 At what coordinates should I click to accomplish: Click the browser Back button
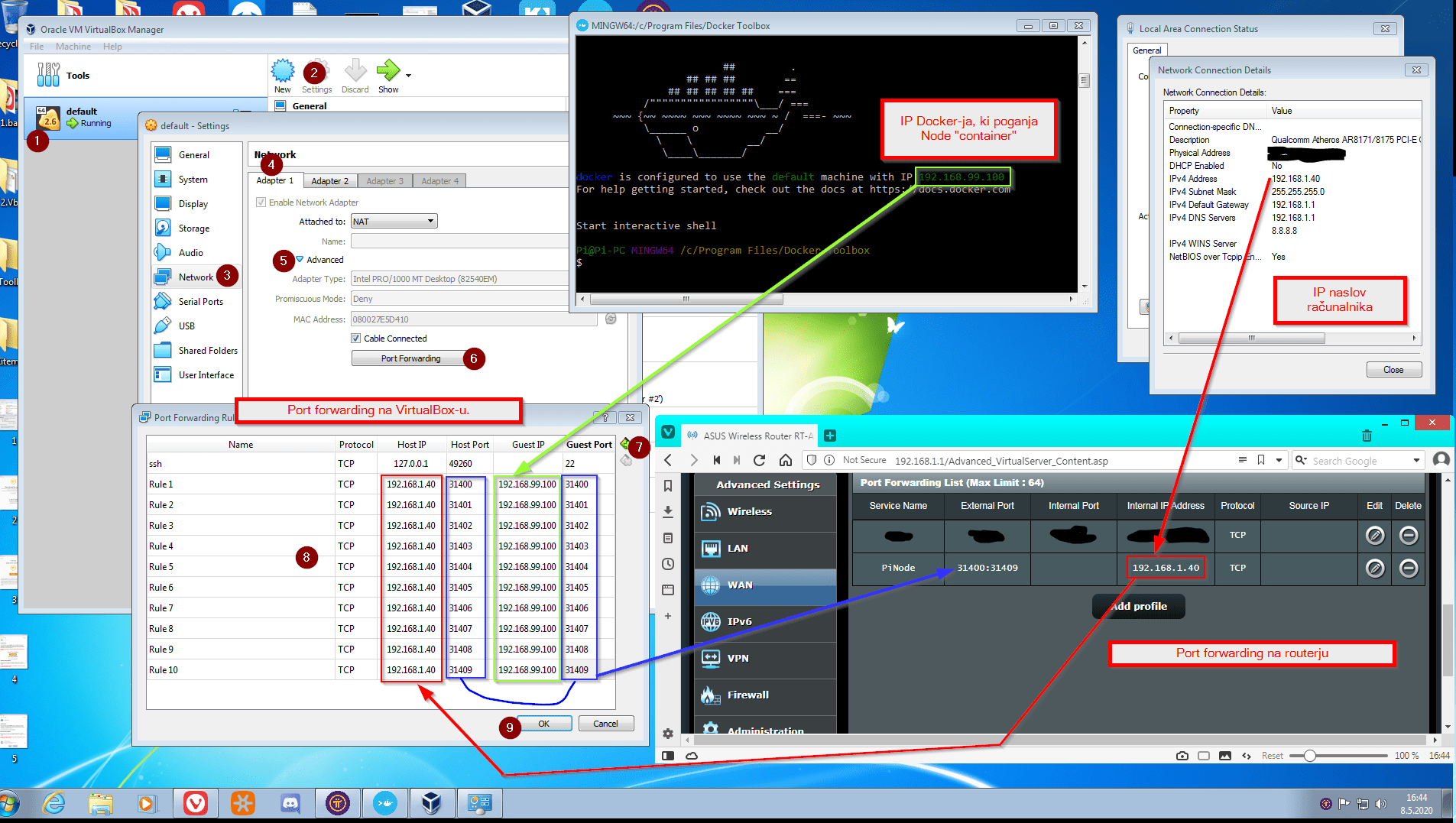(668, 460)
